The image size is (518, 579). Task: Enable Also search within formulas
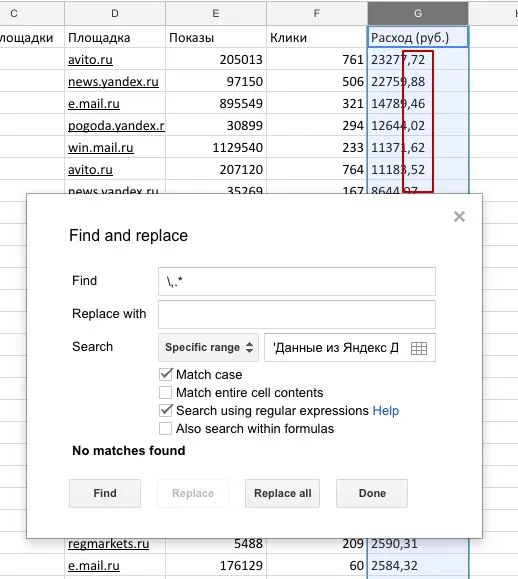click(165, 428)
